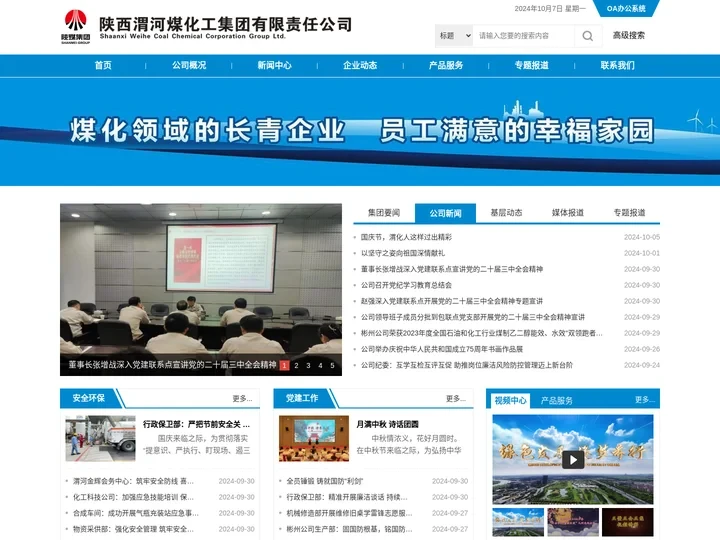Click the date text 2024年10月7日 星期一
The width and height of the screenshot is (720, 540).
[x=550, y=9]
